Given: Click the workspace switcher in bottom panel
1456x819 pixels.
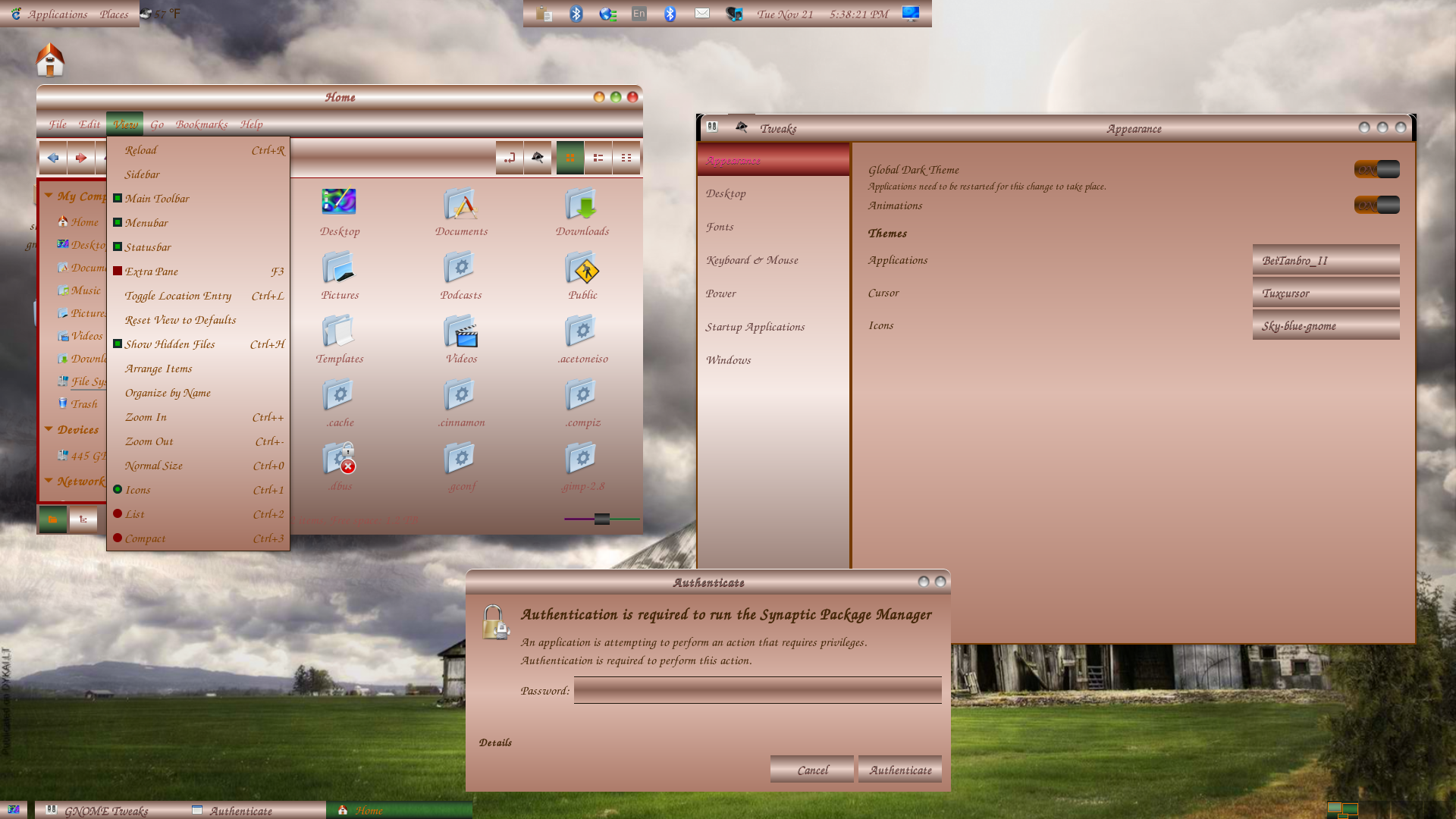Looking at the screenshot, I should [1342, 810].
